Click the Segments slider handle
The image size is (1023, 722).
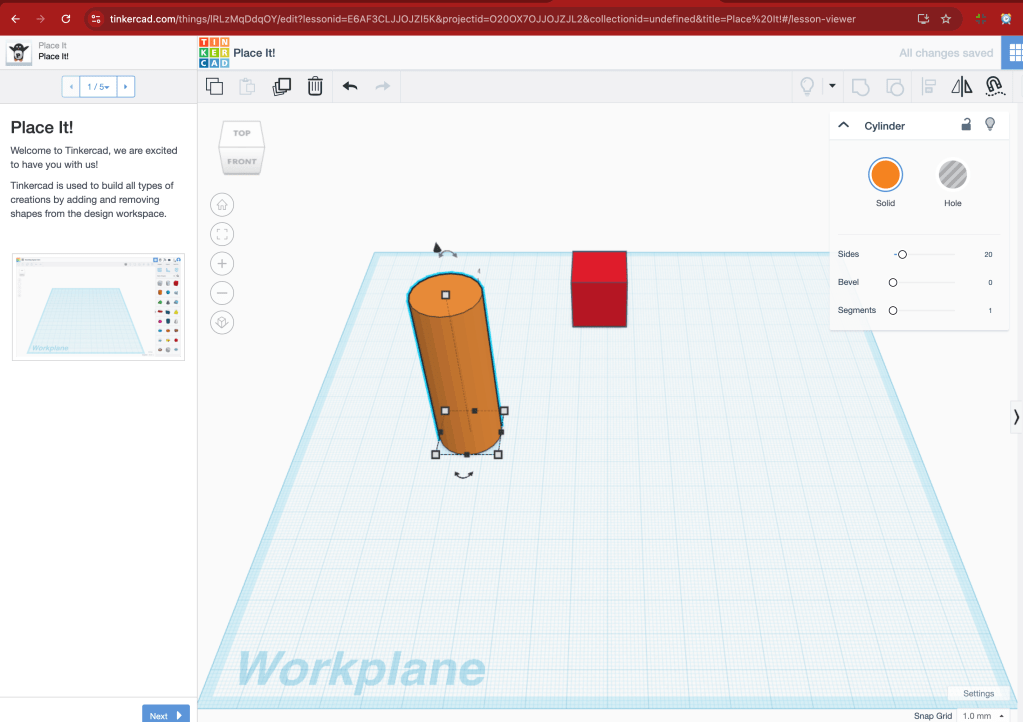point(893,310)
